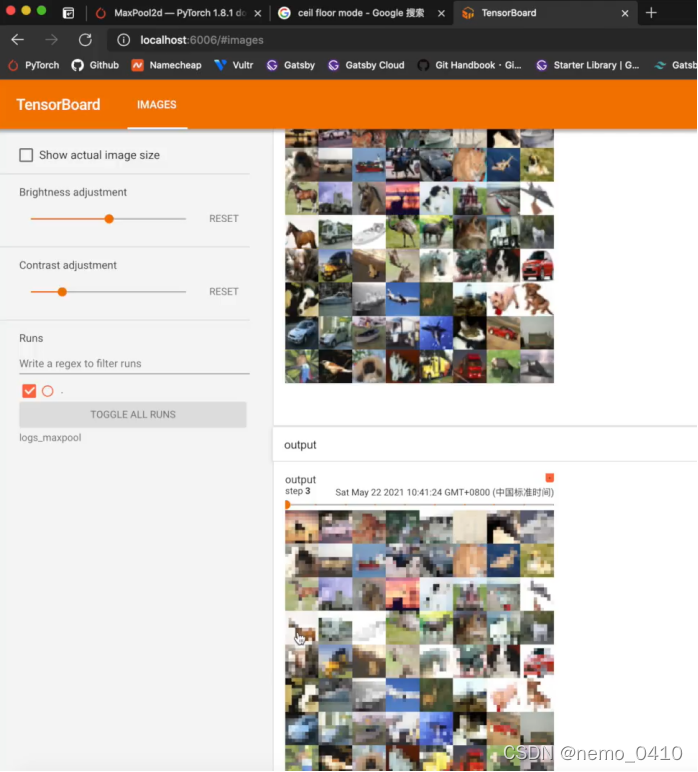The image size is (698, 772).
Task: Open the Starter Library bookmark
Action: pyautogui.click(x=588, y=65)
